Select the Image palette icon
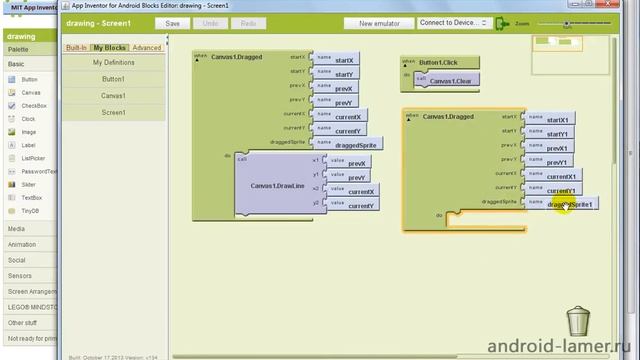Screen dimensions: 640x360 12,132
